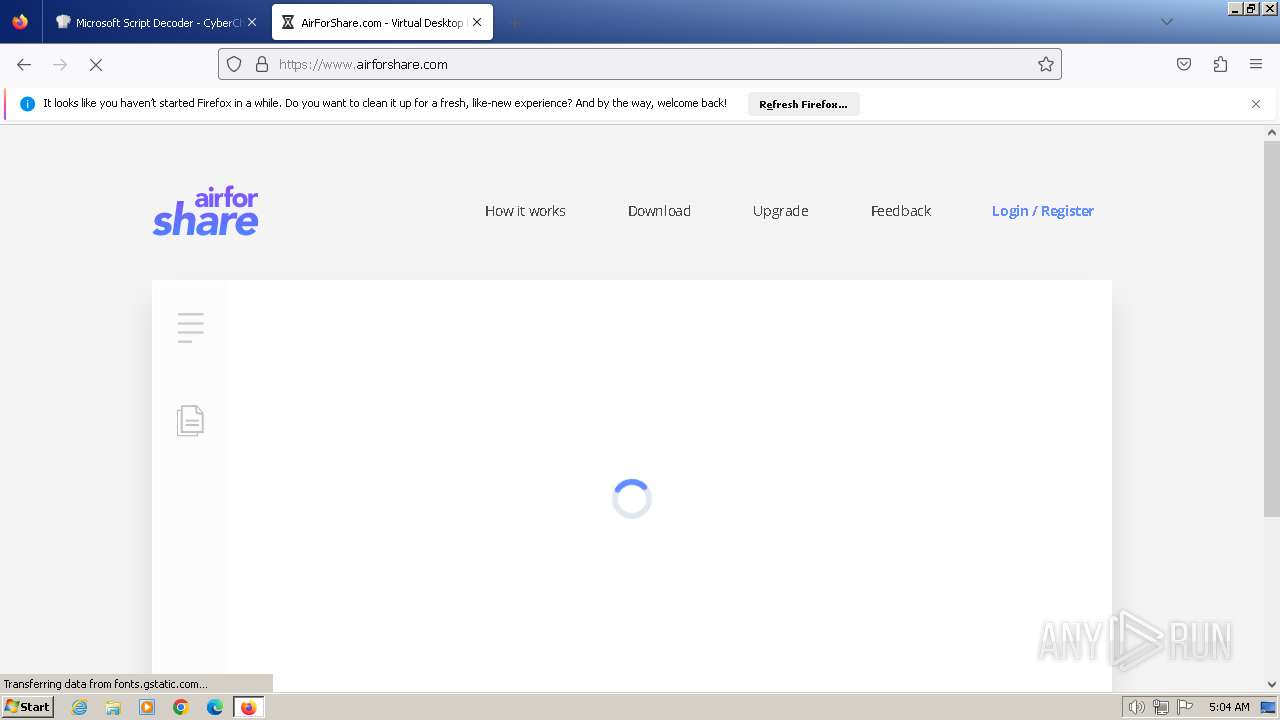Open the media player taskbar icon
This screenshot has height=720, width=1280.
(x=147, y=707)
